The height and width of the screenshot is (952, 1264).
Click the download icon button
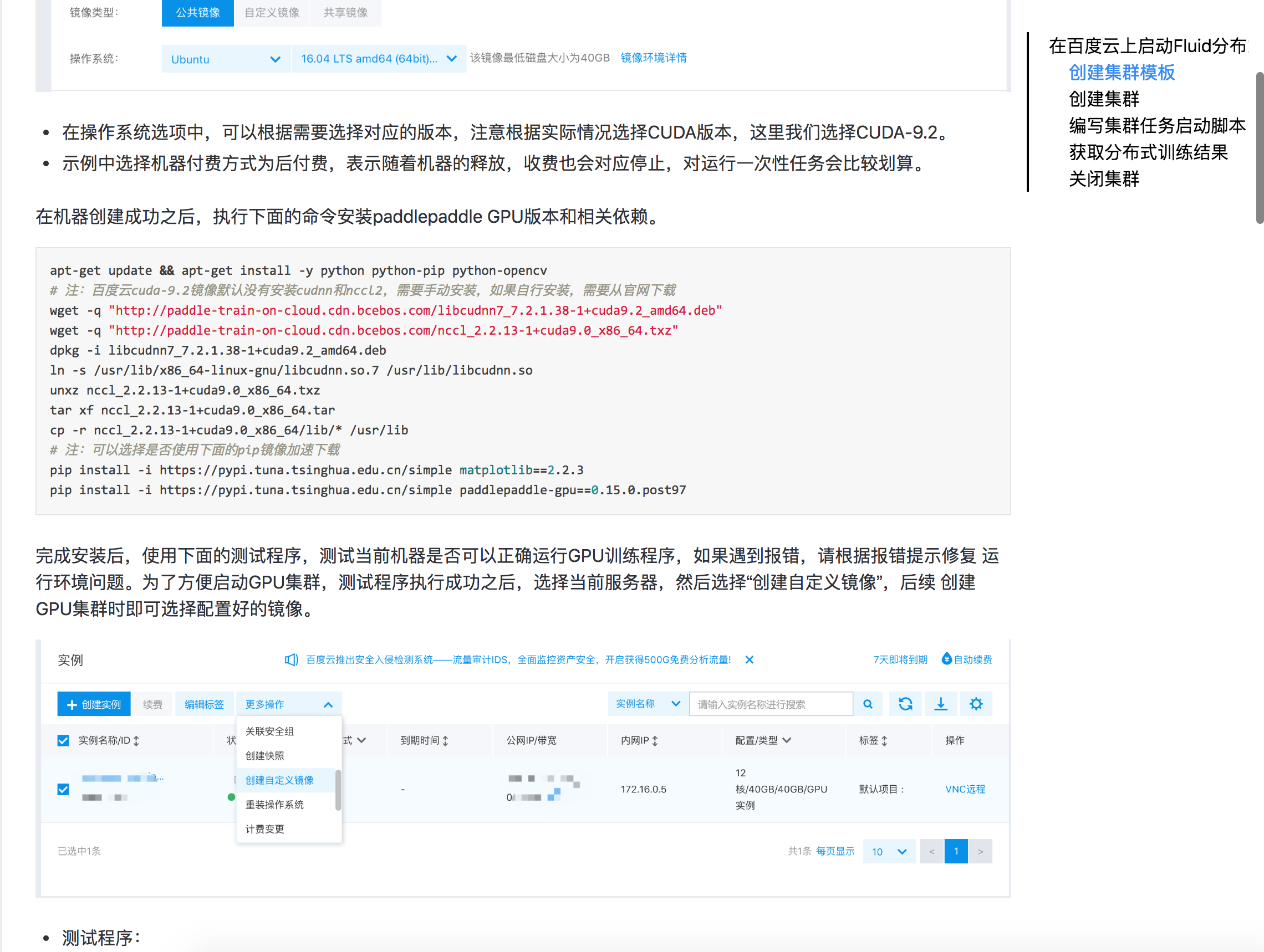click(x=940, y=704)
